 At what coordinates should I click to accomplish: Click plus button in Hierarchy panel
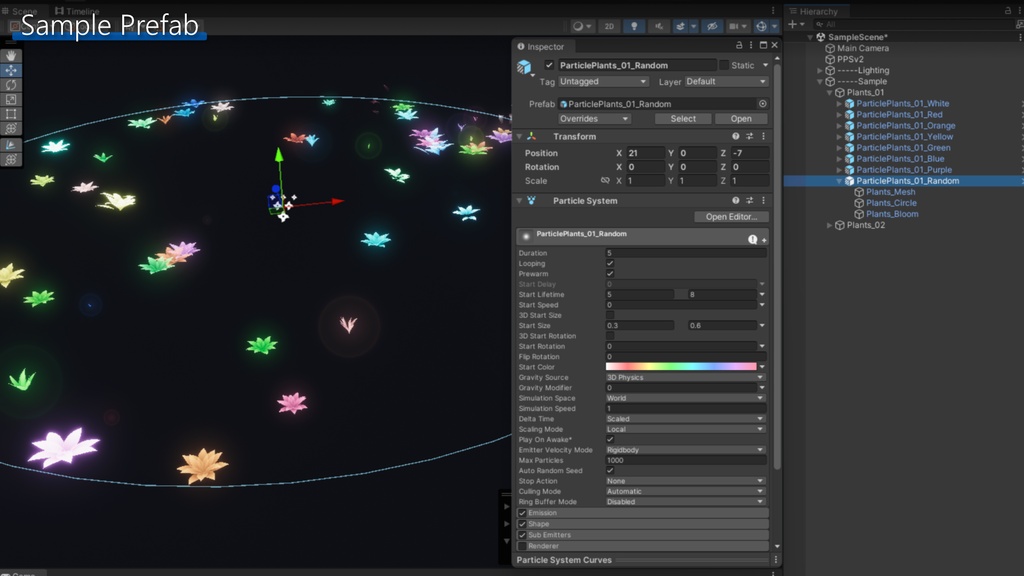click(x=792, y=24)
